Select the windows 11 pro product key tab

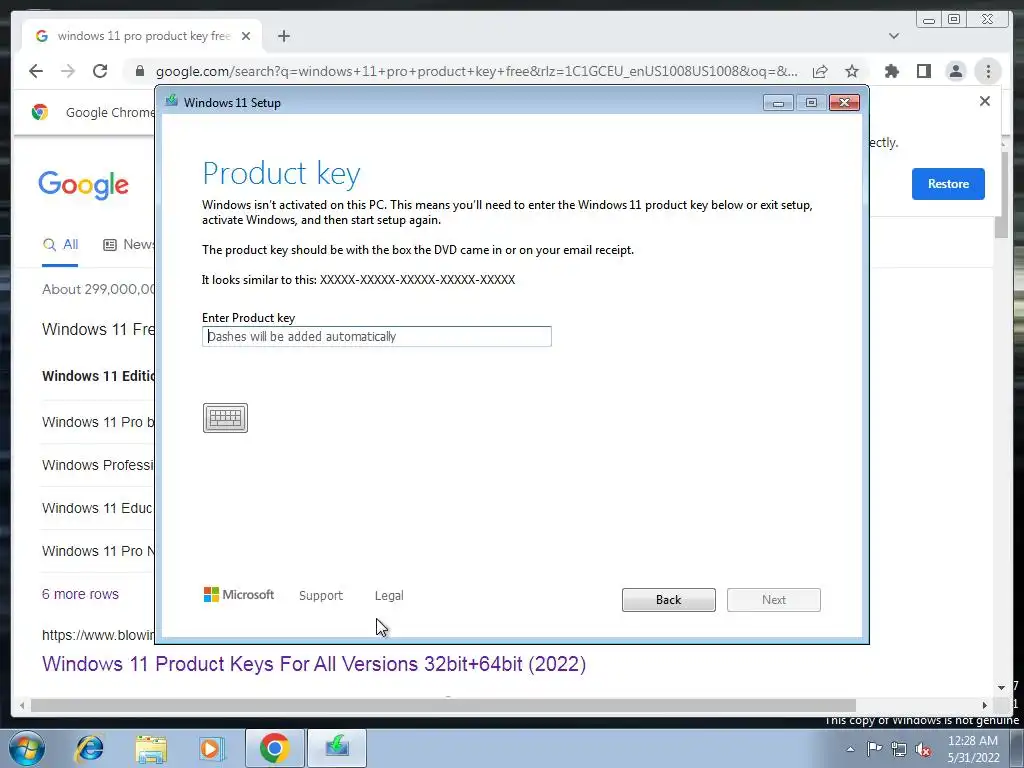[x=142, y=36]
